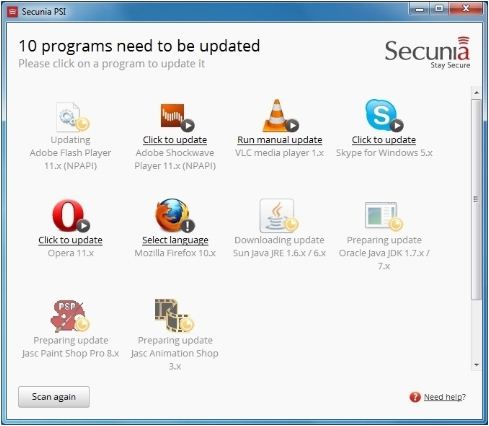Viewport: 489px width, 426px height.
Task: Select the Mozilla Firefox icon
Action: pos(175,216)
